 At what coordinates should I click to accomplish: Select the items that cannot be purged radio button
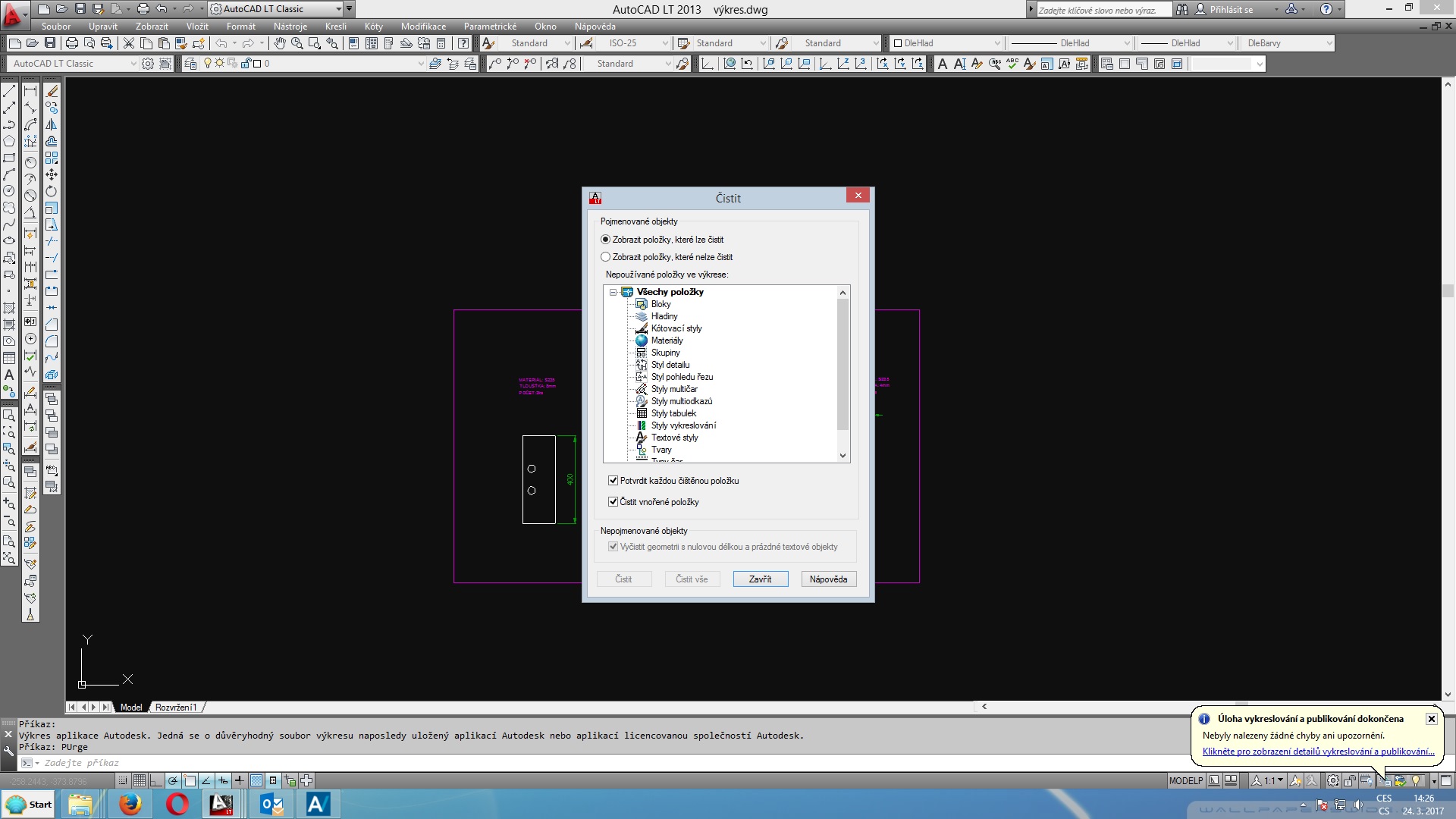(605, 257)
